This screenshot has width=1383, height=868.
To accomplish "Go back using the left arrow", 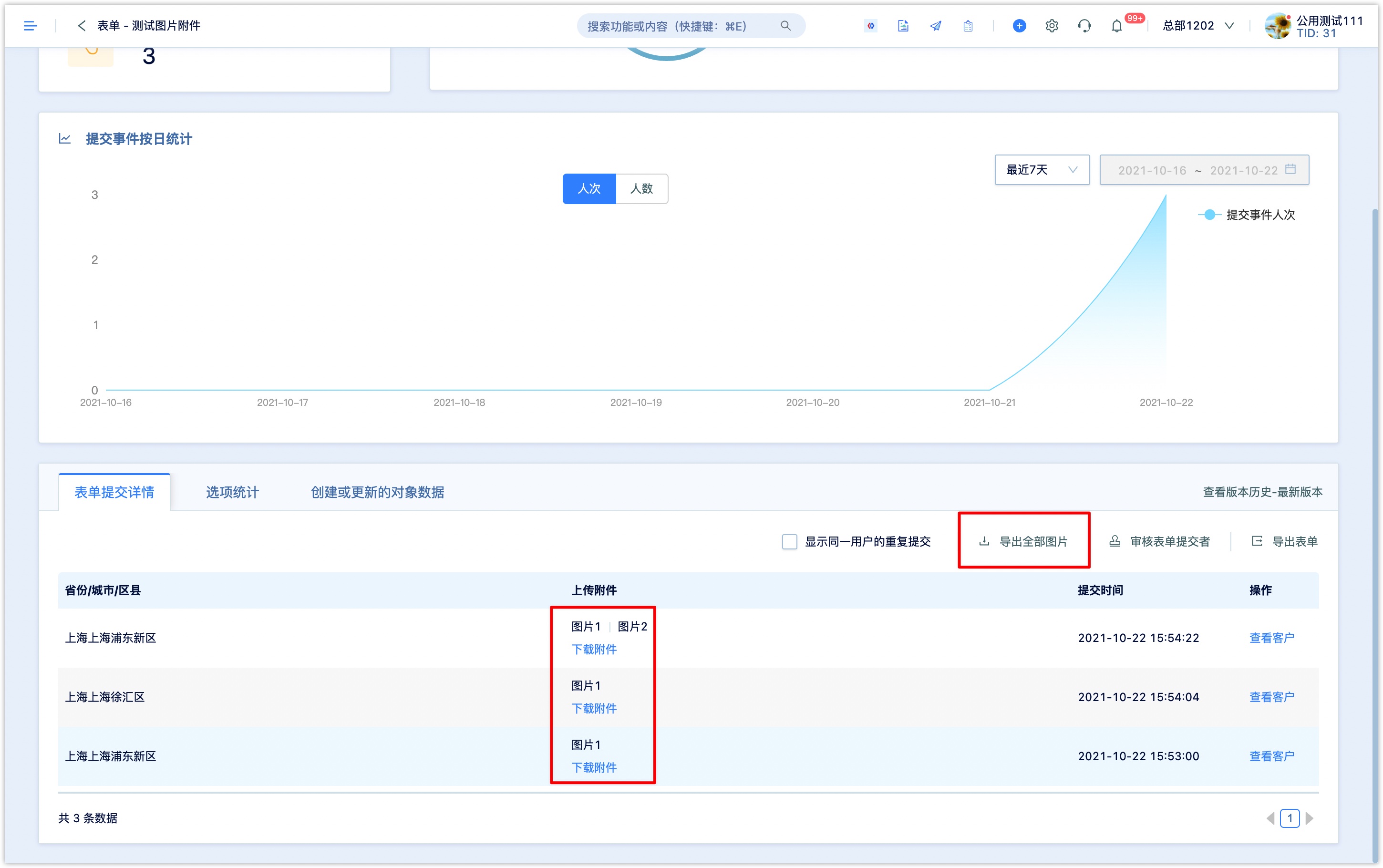I will [82, 26].
